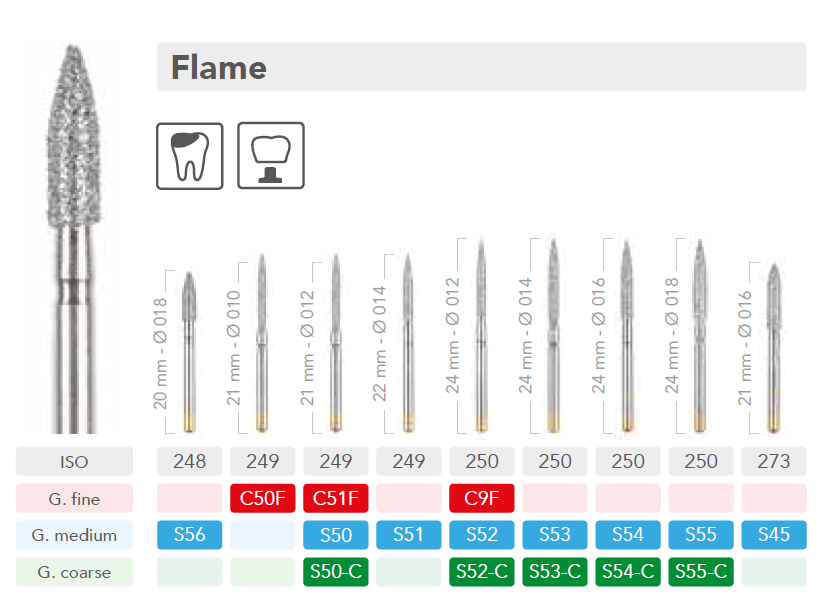Select the green S55-C coarse grit code

[x=701, y=572]
